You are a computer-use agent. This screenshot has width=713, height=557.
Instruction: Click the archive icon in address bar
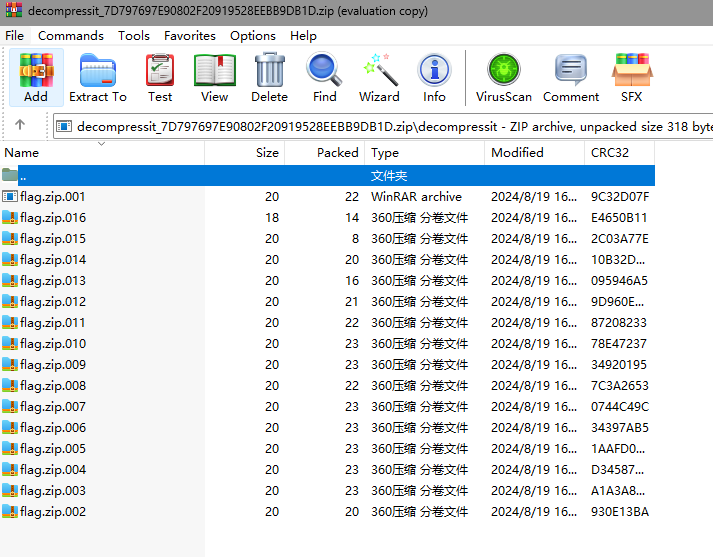(64, 126)
